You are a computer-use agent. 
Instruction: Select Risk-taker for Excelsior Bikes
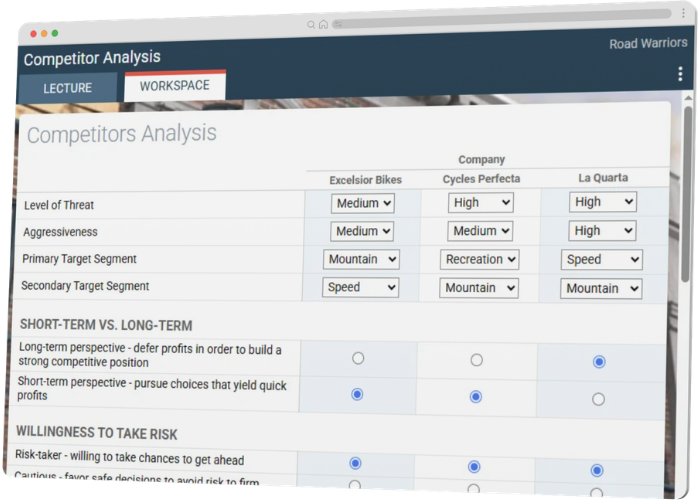tap(355, 463)
